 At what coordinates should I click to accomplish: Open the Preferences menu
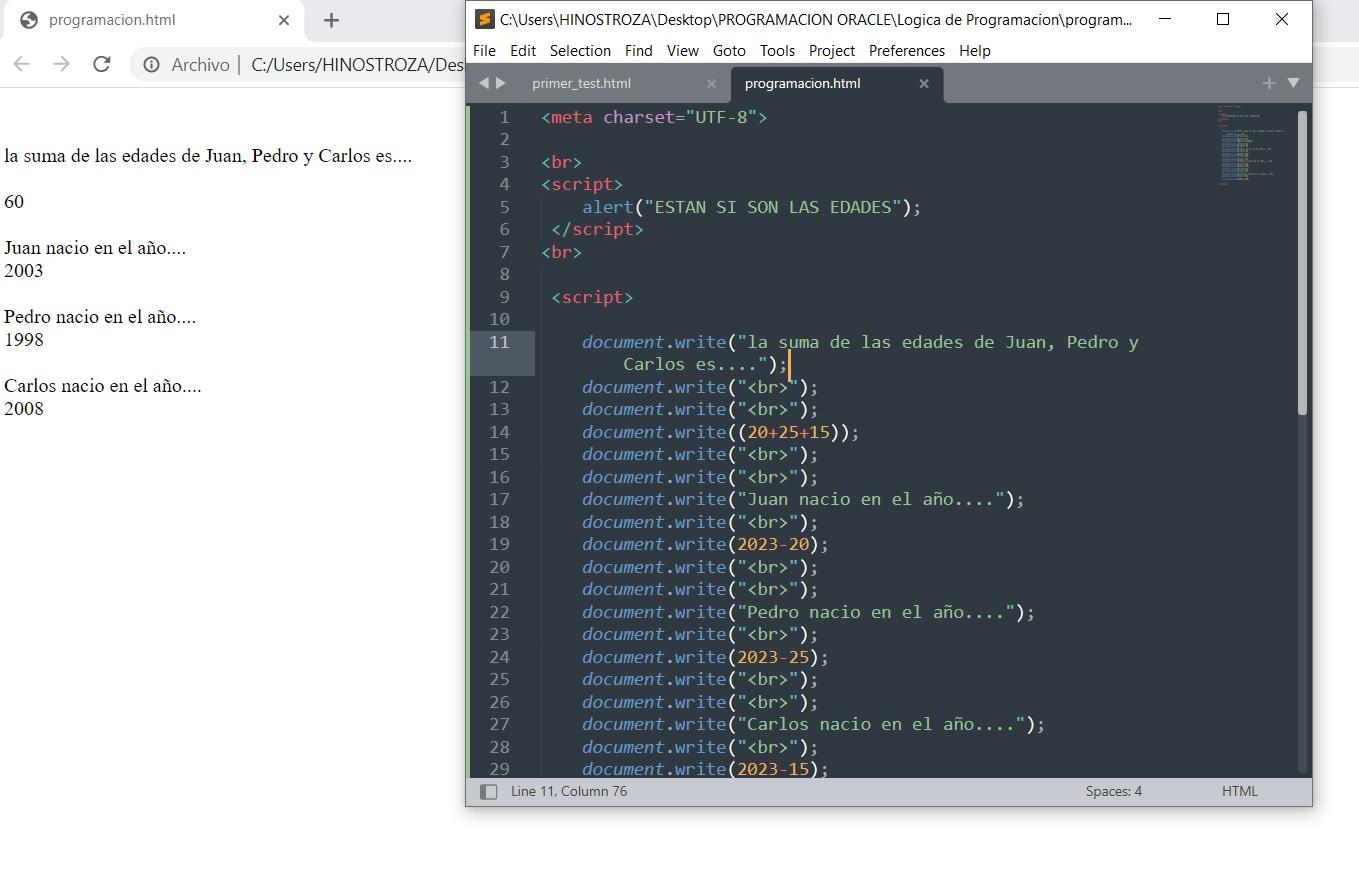pyautogui.click(x=907, y=50)
